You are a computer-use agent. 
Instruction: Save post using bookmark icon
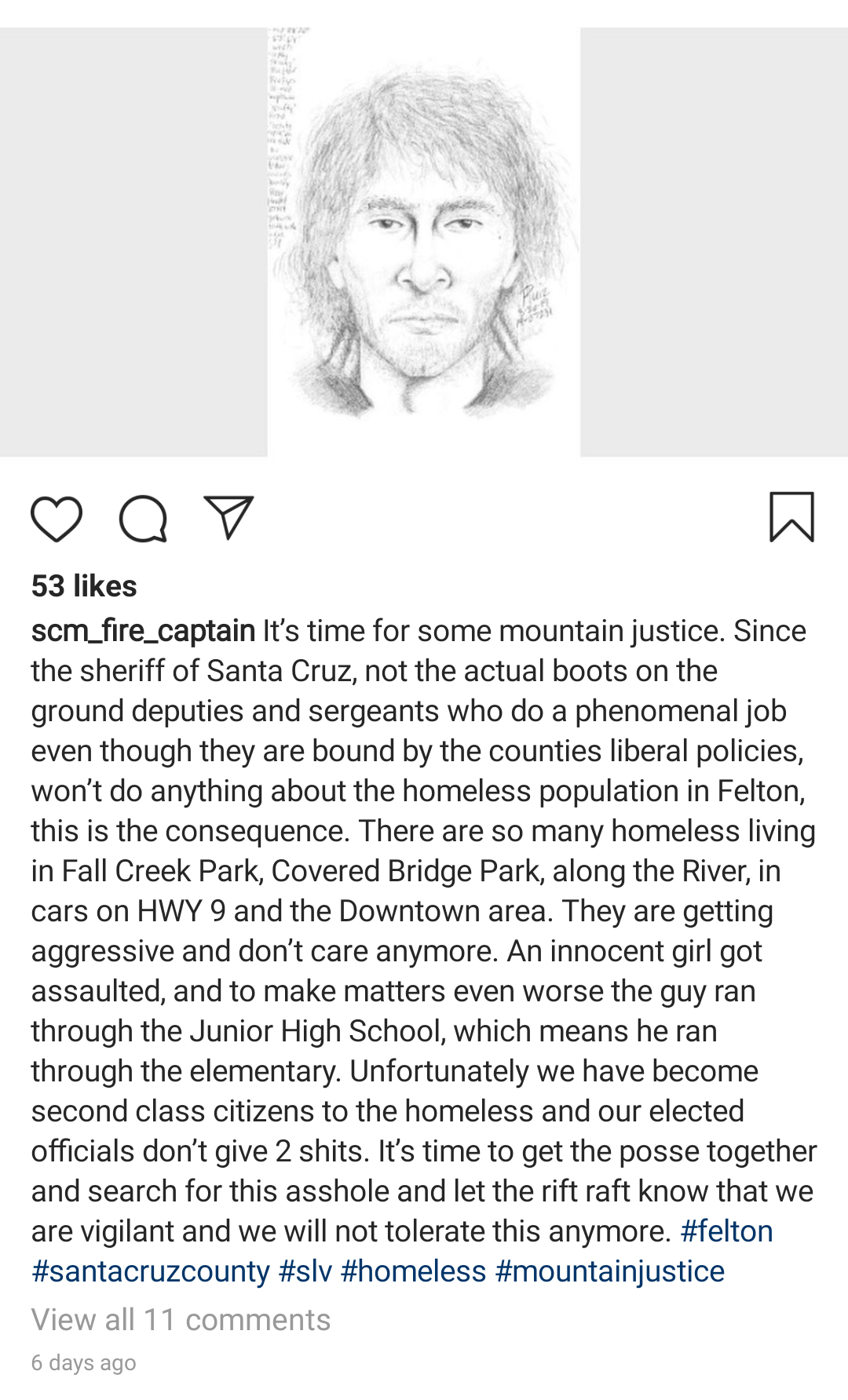[x=791, y=517]
